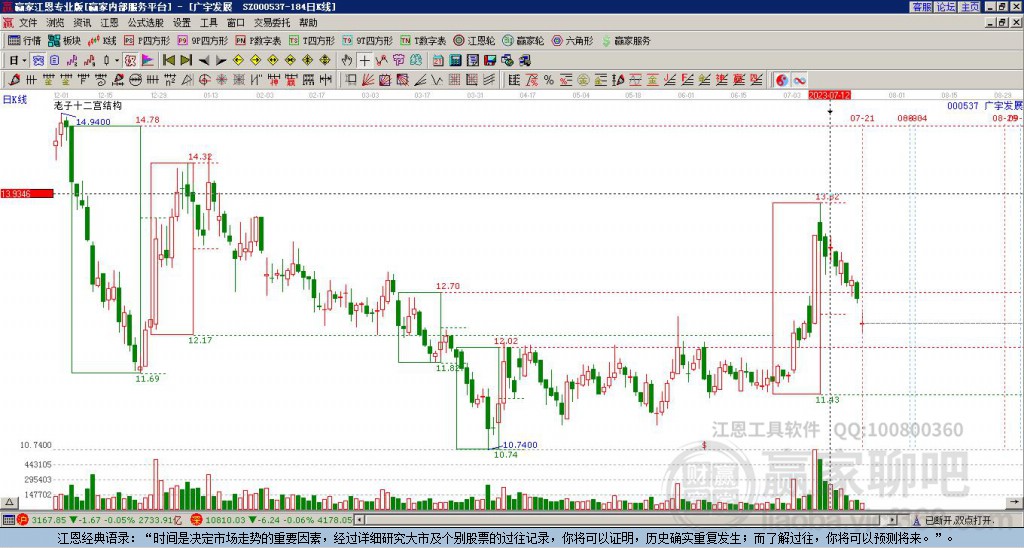The image size is (1024, 548).
Task: Click the 论坛 forum button
Action: tap(945, 7)
